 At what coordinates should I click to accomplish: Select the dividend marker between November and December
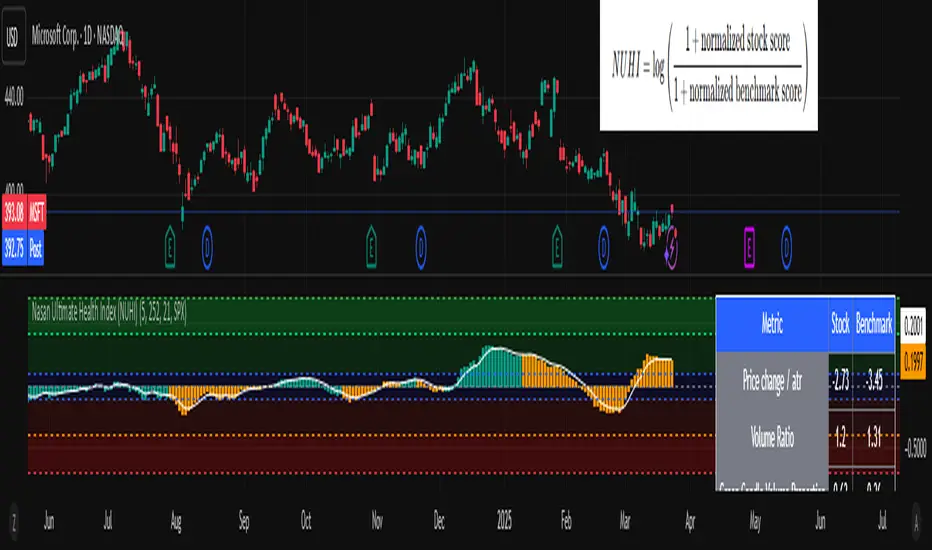[421, 247]
